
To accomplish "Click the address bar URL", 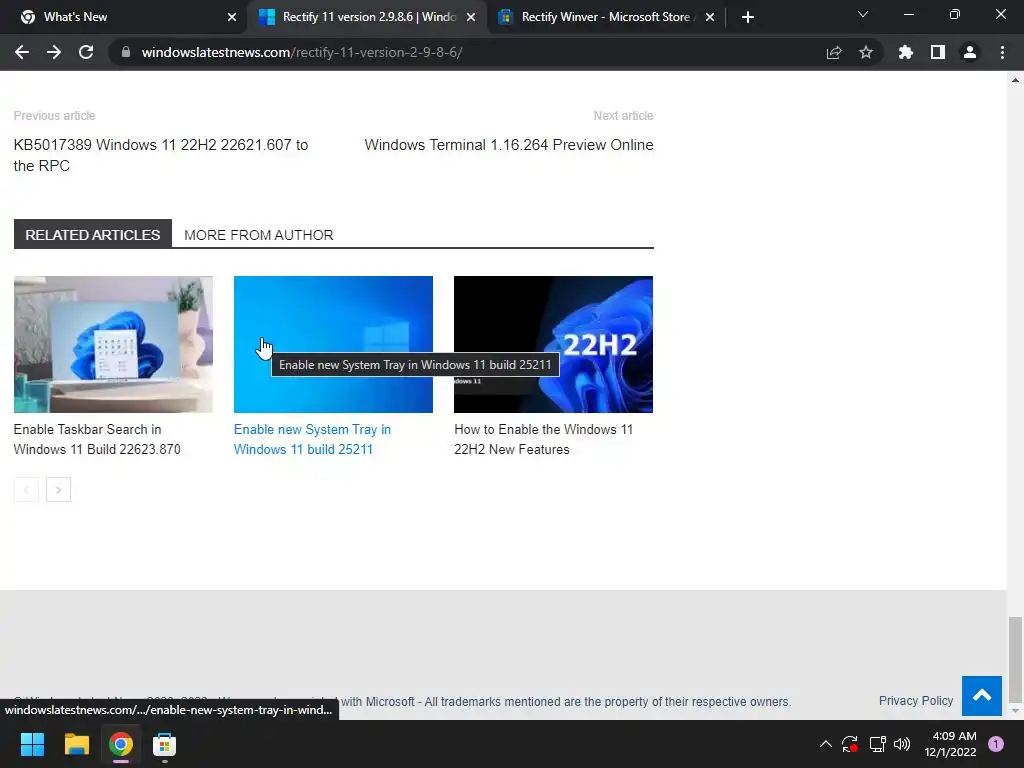I will click(302, 52).
